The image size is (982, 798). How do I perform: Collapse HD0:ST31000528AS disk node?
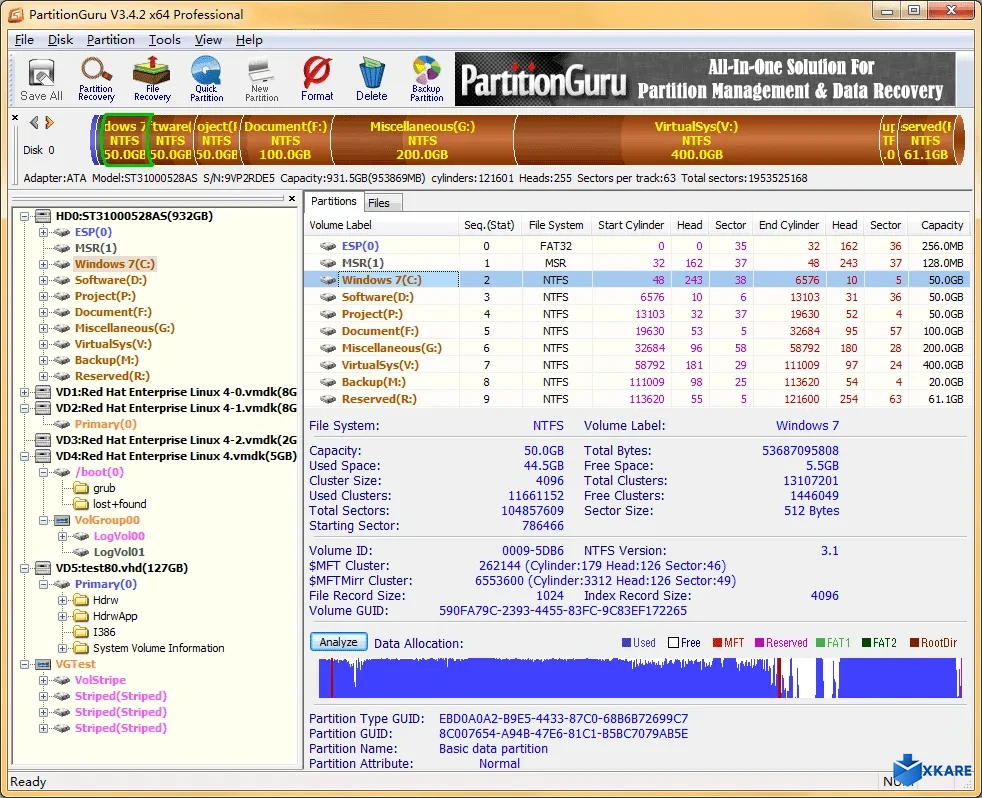(x=24, y=216)
